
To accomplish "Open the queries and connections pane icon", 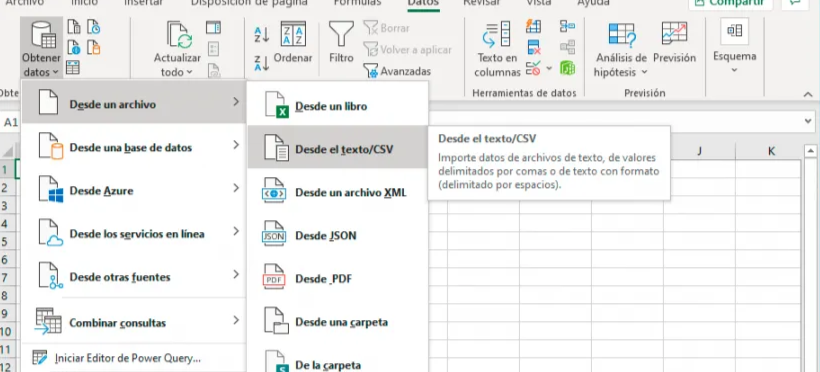I will click(213, 27).
